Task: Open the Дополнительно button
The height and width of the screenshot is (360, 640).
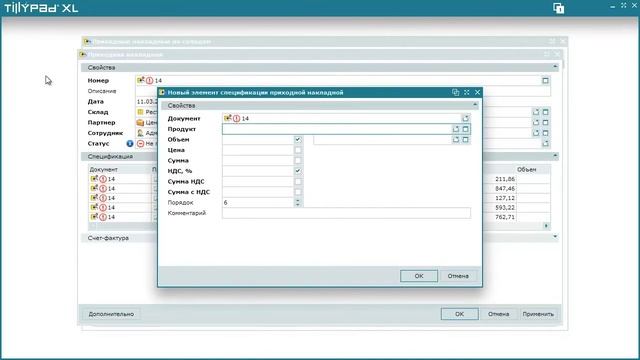Action: [x=111, y=314]
